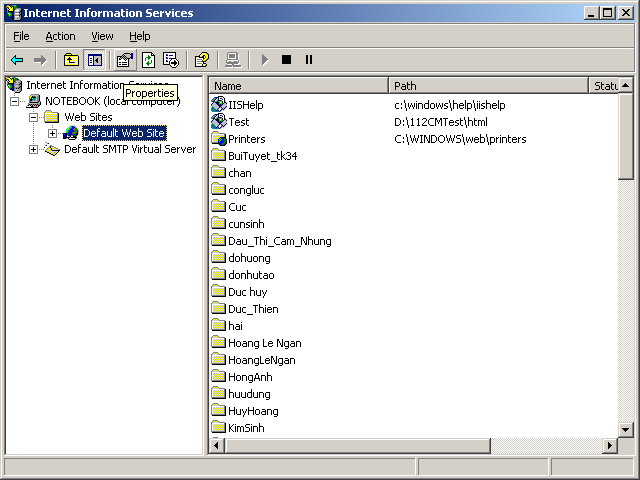Open the Help menu
Viewport: 640px width, 480px height.
tap(140, 36)
